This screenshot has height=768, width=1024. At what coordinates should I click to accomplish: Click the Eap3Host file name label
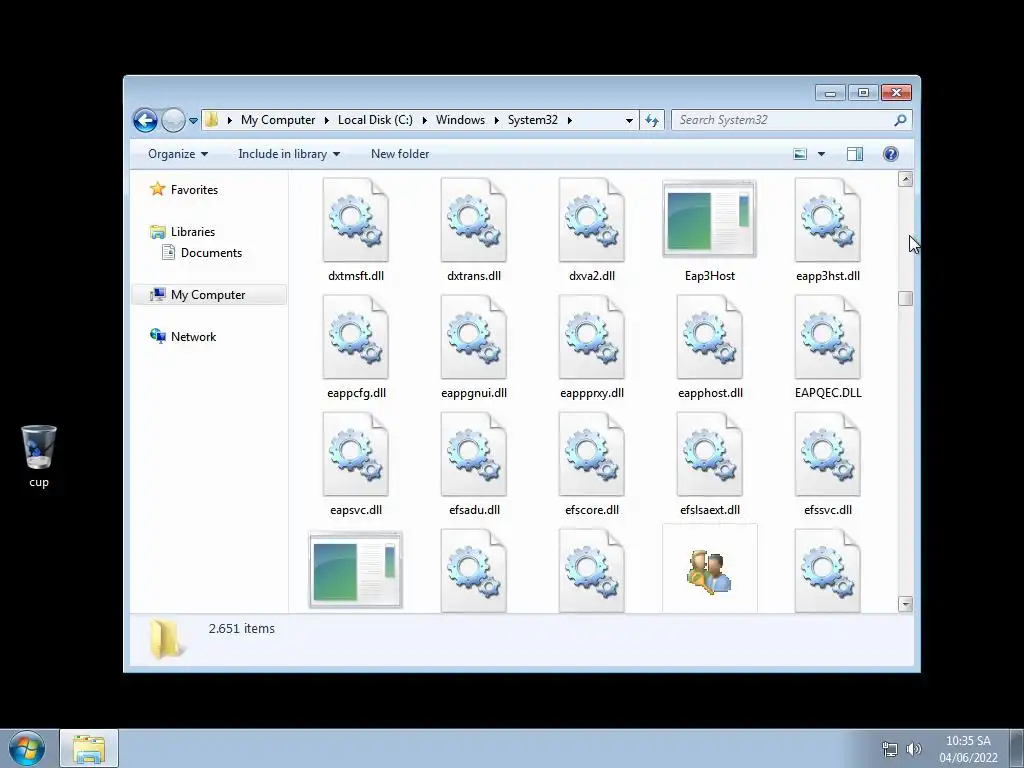point(710,276)
